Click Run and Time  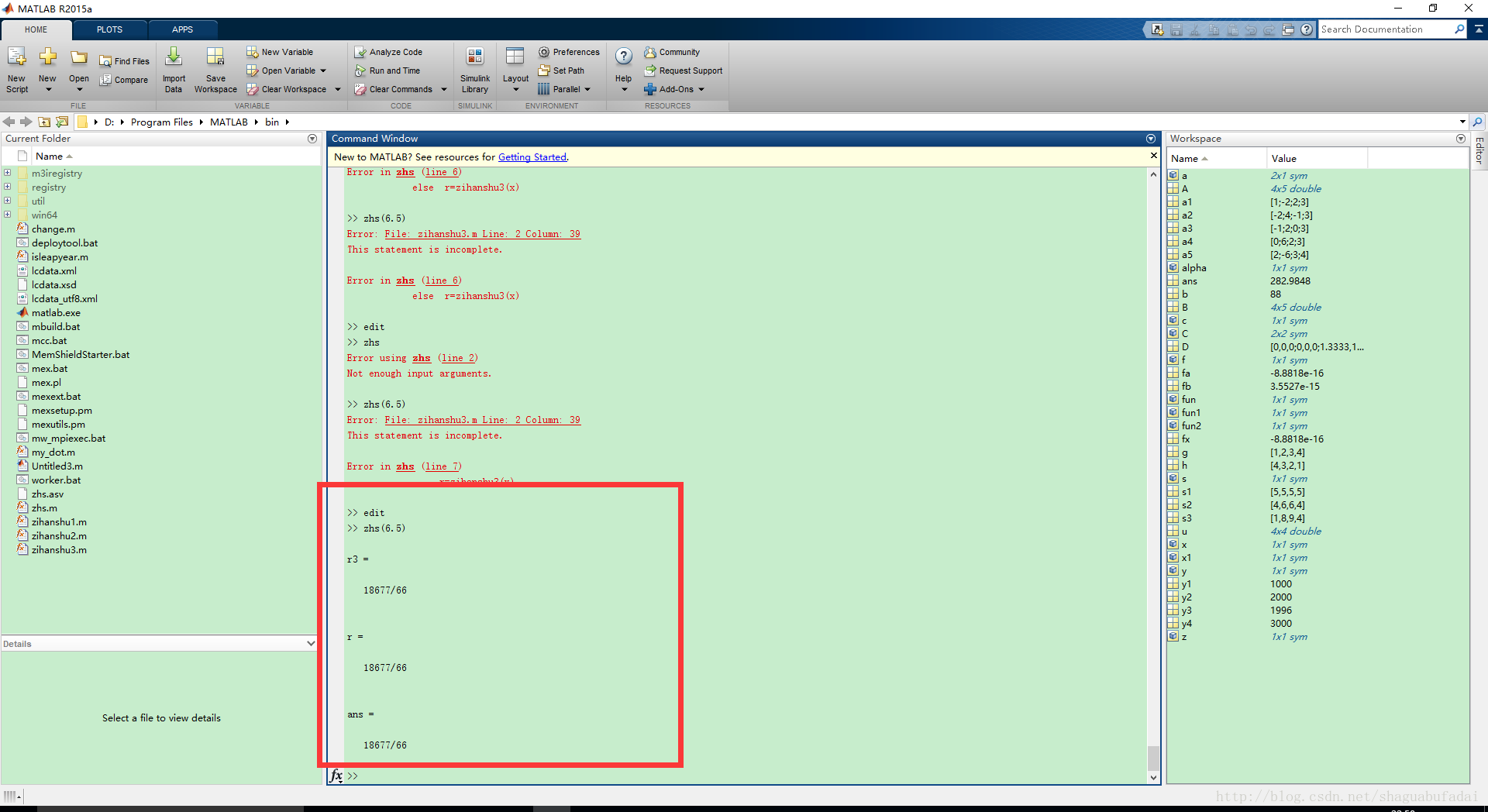click(x=387, y=71)
